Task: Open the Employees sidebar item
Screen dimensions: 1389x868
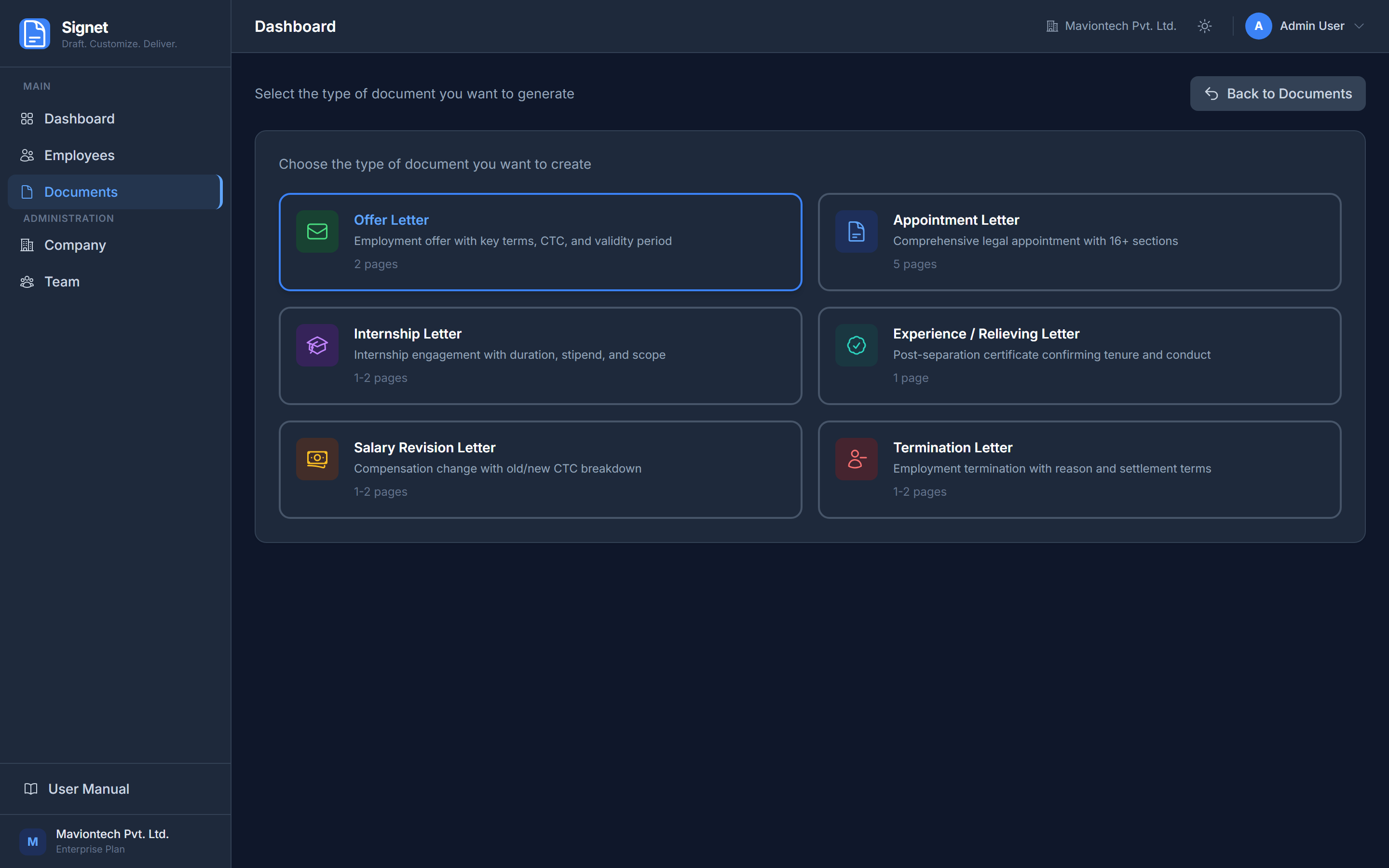Action: pos(79,156)
